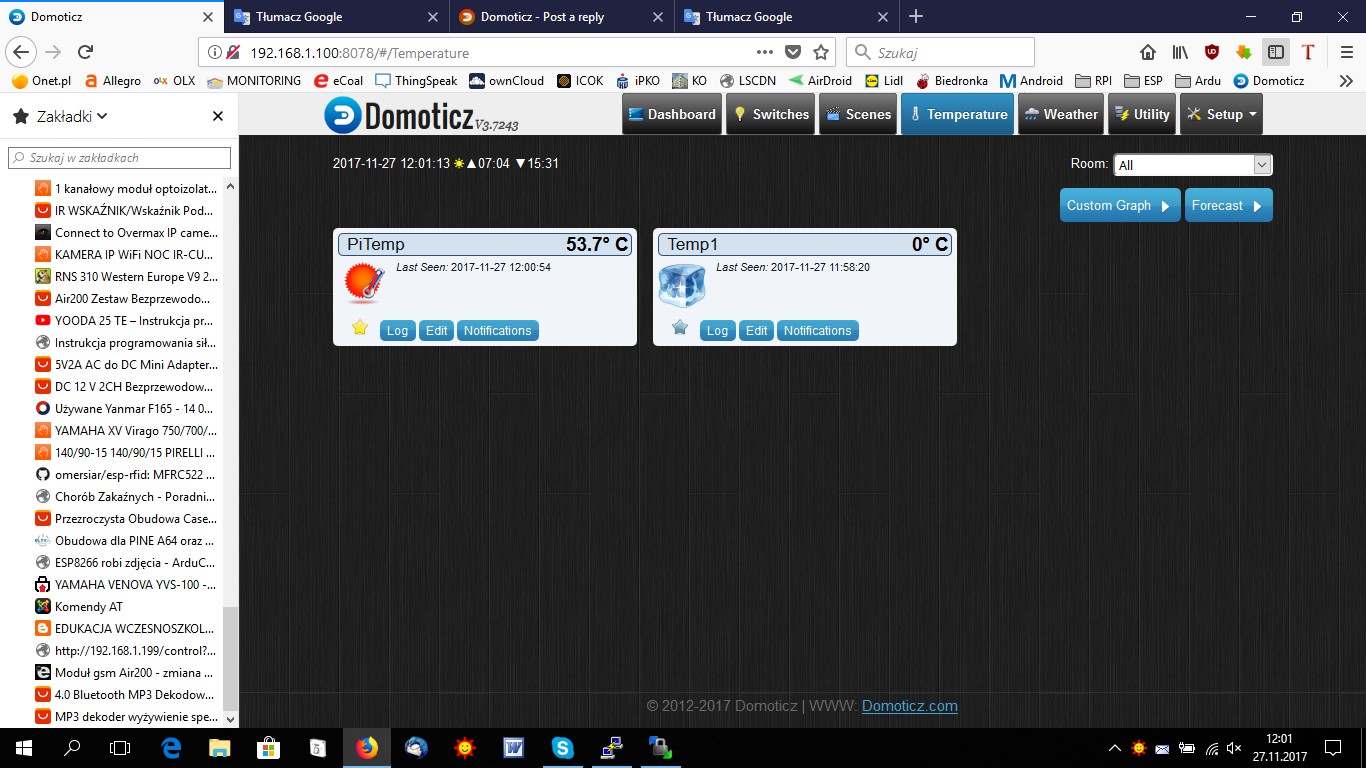Click the sidebar scrollbar down arrow
Screen dimensions: 1366x768
tap(231, 718)
